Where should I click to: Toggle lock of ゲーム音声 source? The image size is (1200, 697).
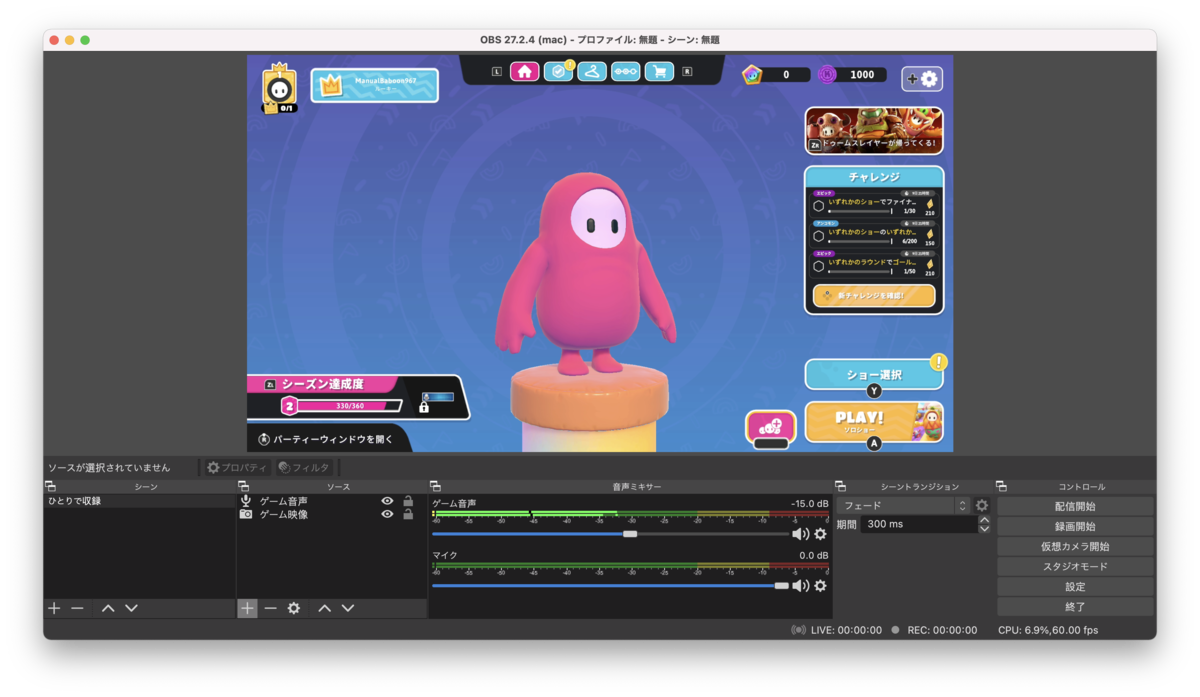pos(408,501)
